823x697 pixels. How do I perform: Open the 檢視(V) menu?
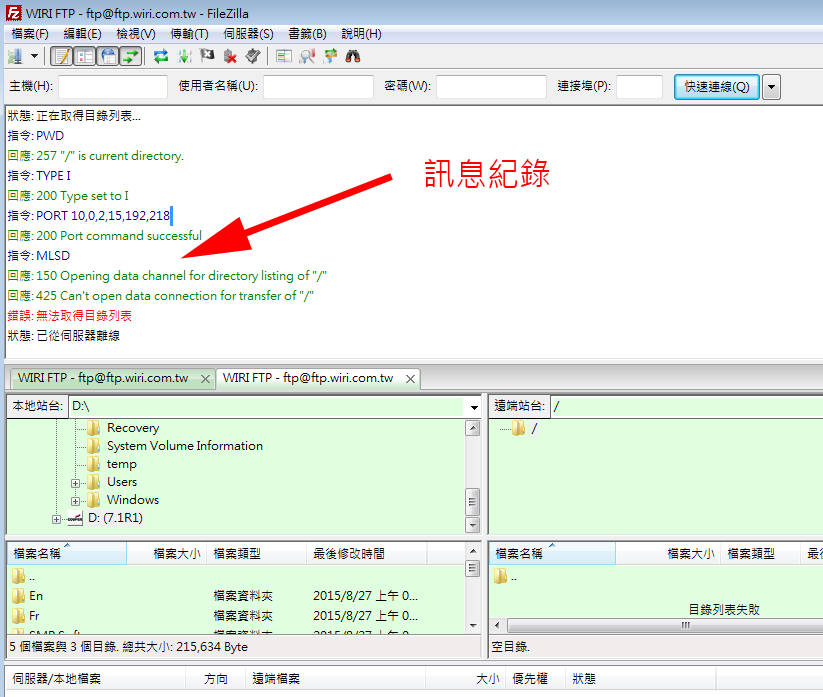[x=136, y=34]
